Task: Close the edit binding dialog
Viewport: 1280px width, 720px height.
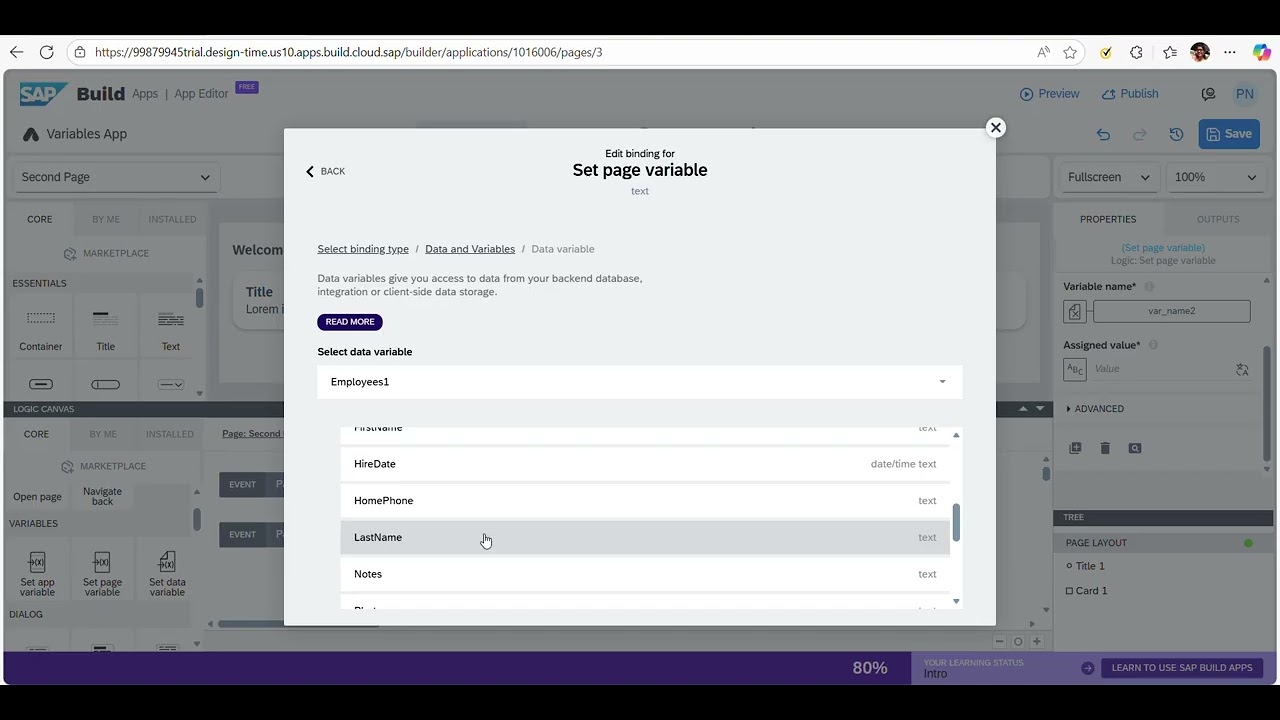Action: pyautogui.click(x=995, y=128)
